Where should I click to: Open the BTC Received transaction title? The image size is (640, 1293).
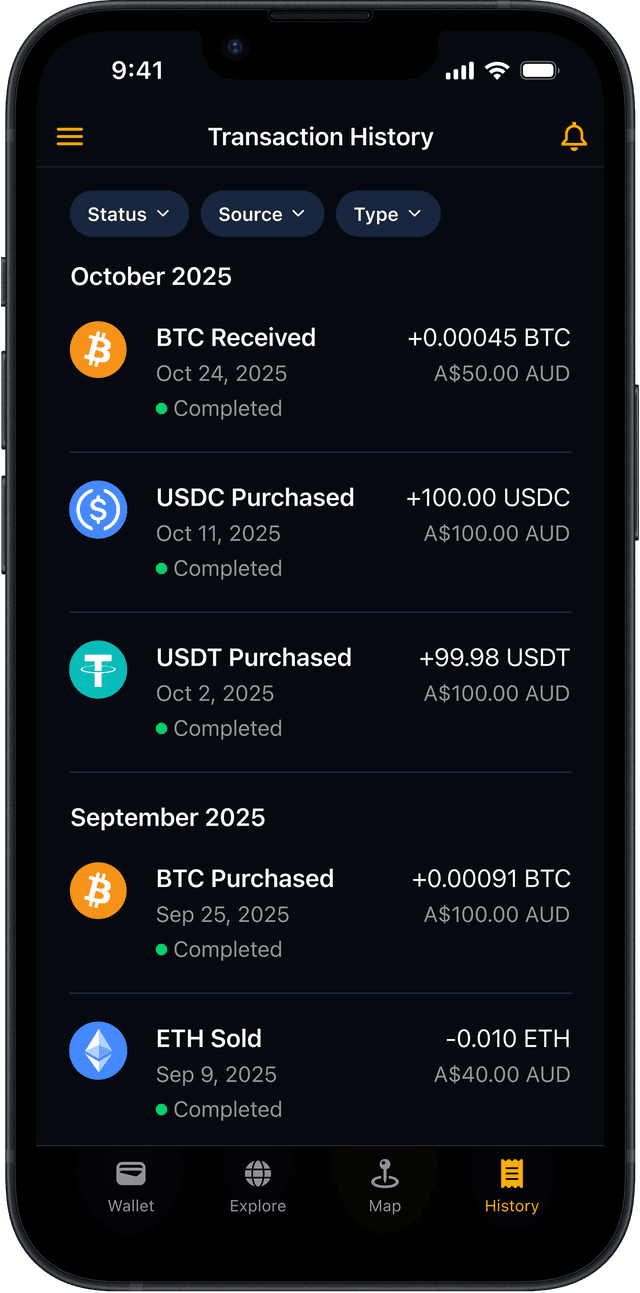[236, 338]
